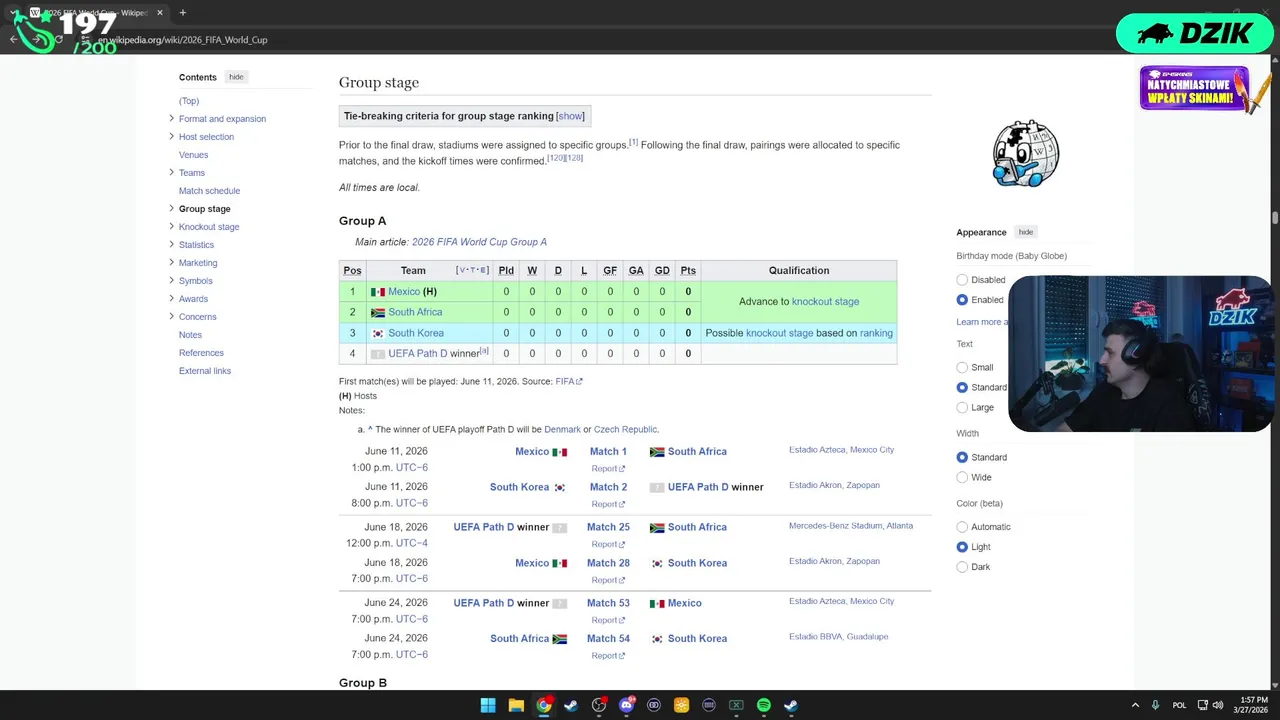Hide the Contents sidebar
The width and height of the screenshot is (1280, 720).
click(x=236, y=77)
